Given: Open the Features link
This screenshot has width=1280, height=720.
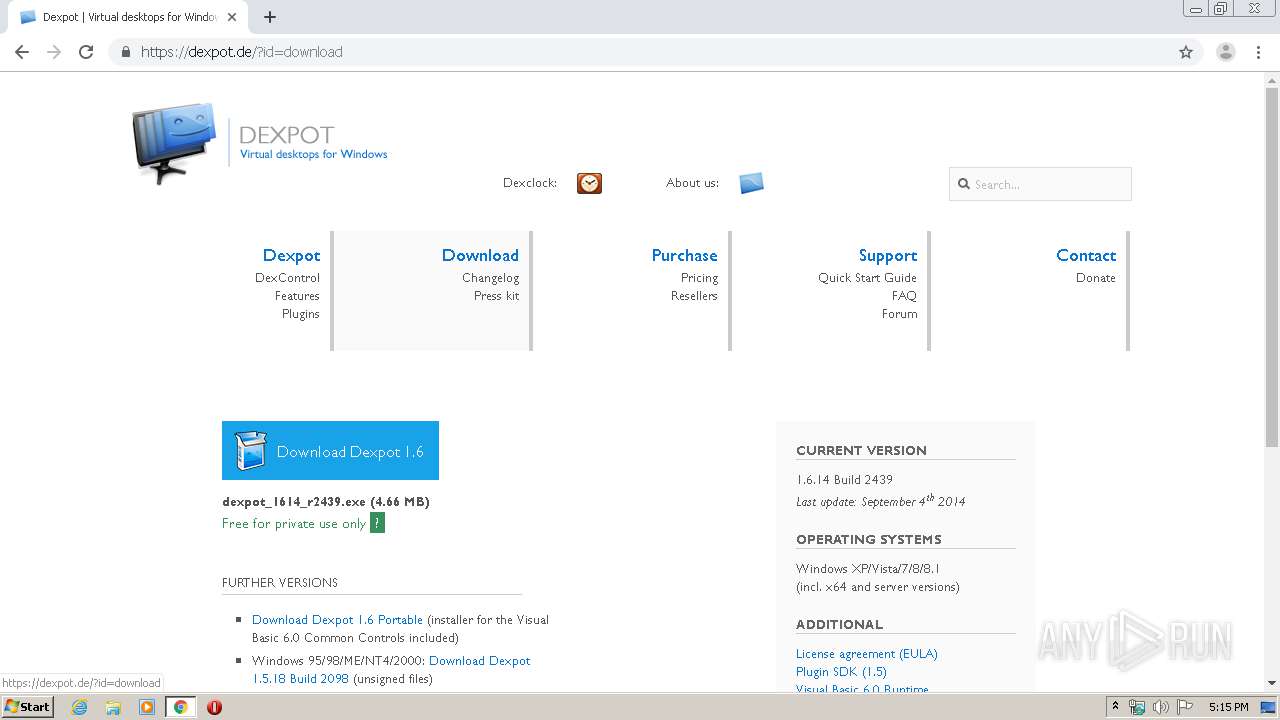Looking at the screenshot, I should [x=297, y=296].
